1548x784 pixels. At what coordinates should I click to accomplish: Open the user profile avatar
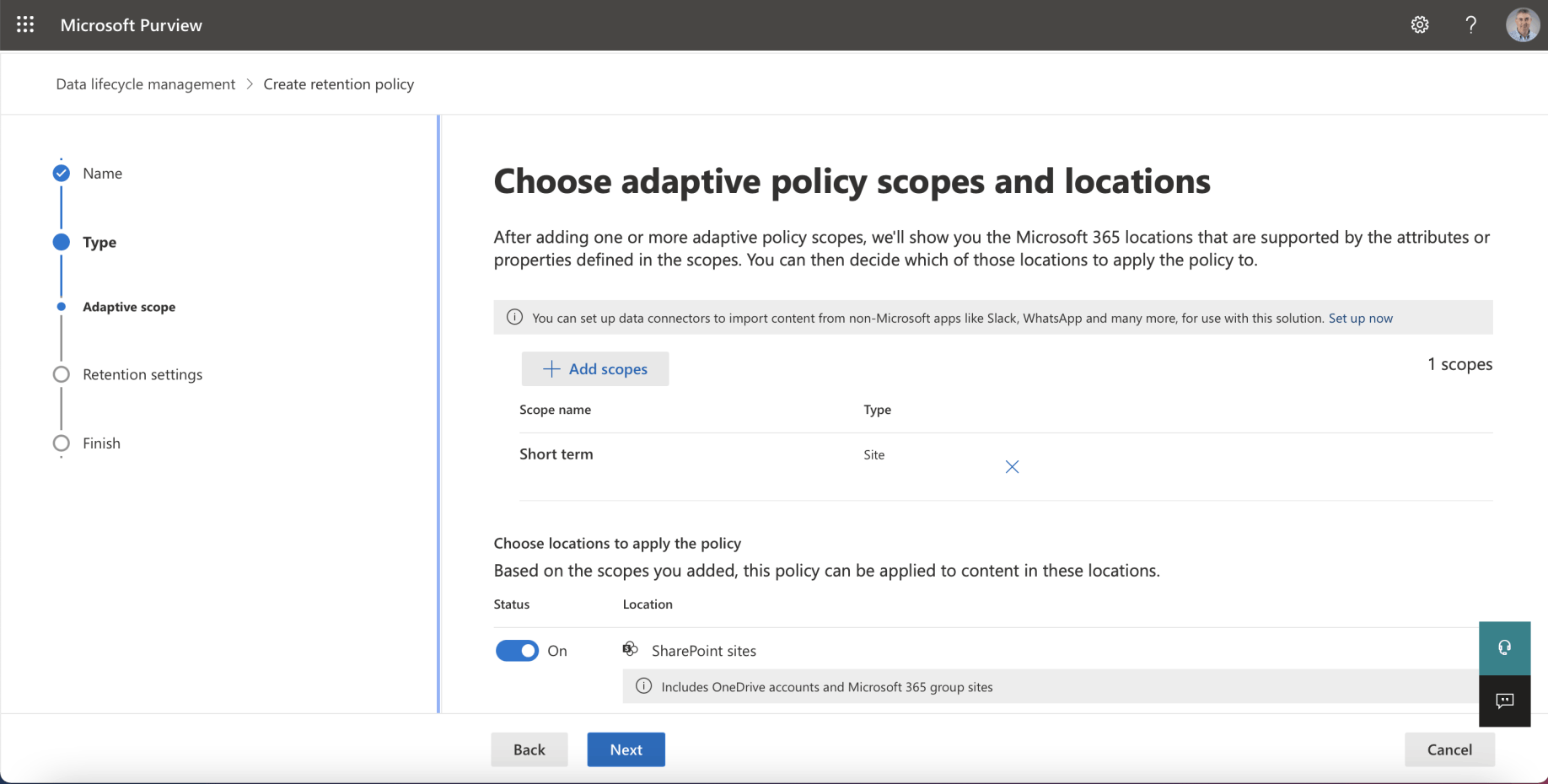pos(1522,24)
